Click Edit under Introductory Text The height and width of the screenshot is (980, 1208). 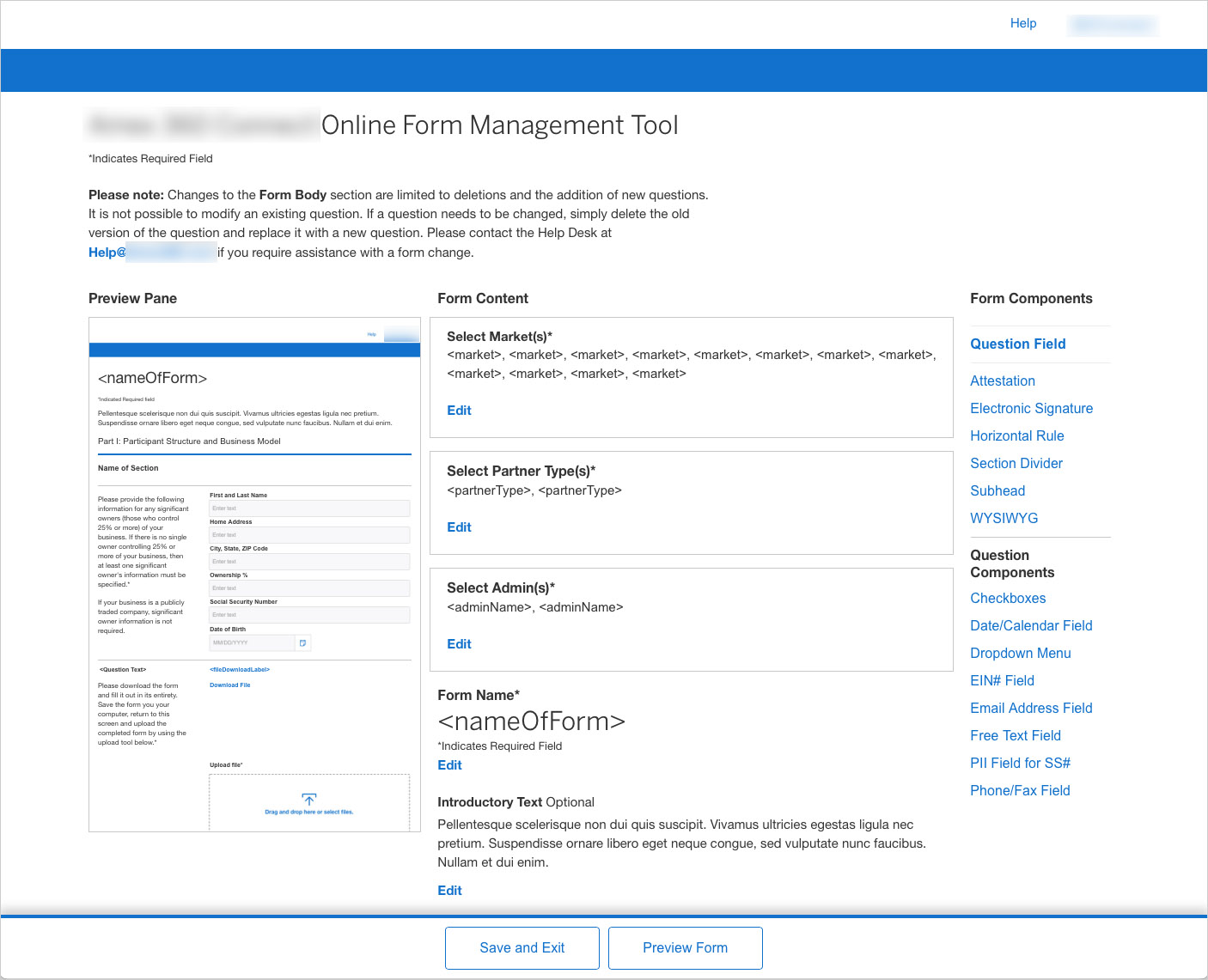449,891
